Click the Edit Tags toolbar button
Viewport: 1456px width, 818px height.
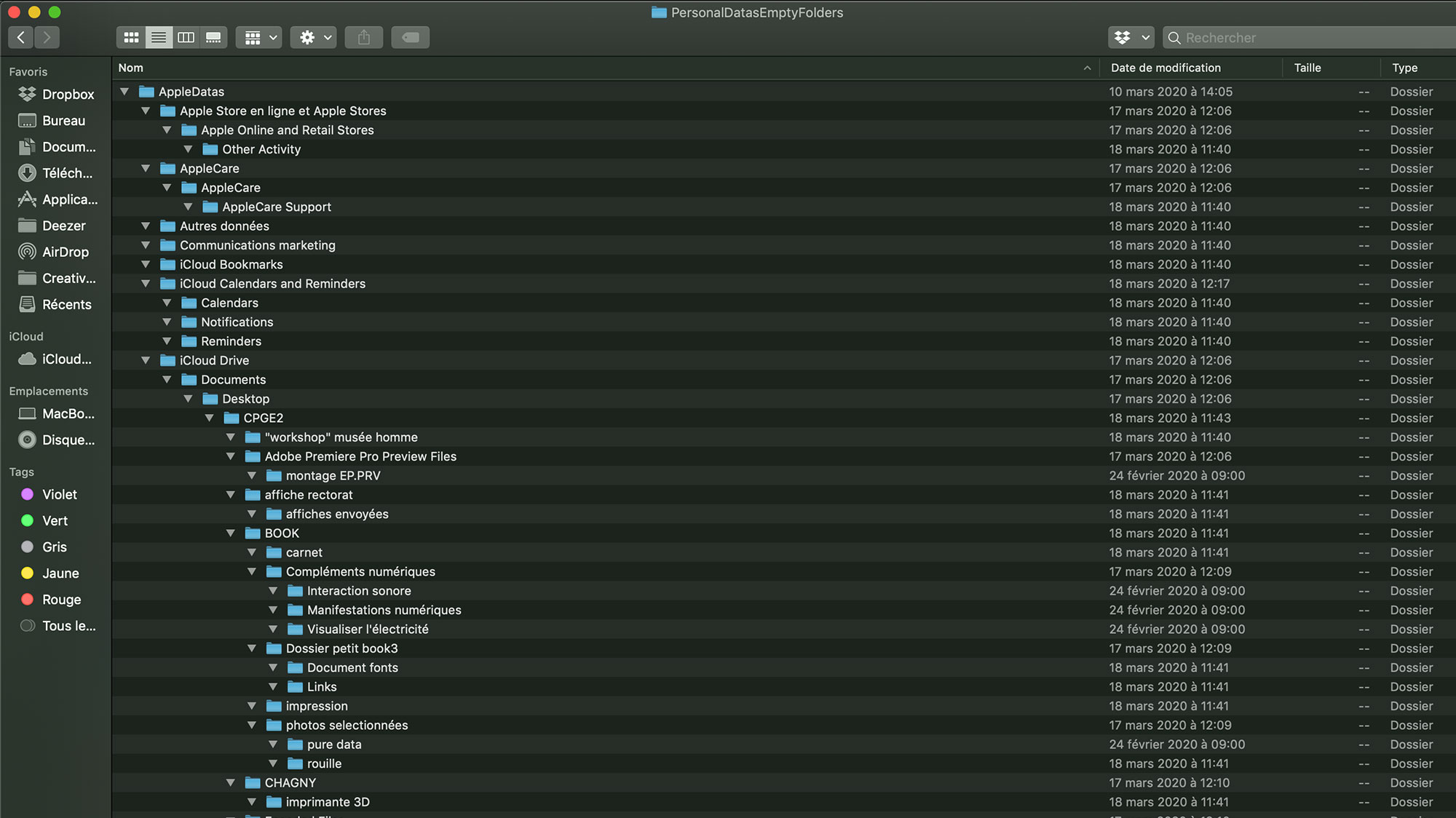click(411, 37)
